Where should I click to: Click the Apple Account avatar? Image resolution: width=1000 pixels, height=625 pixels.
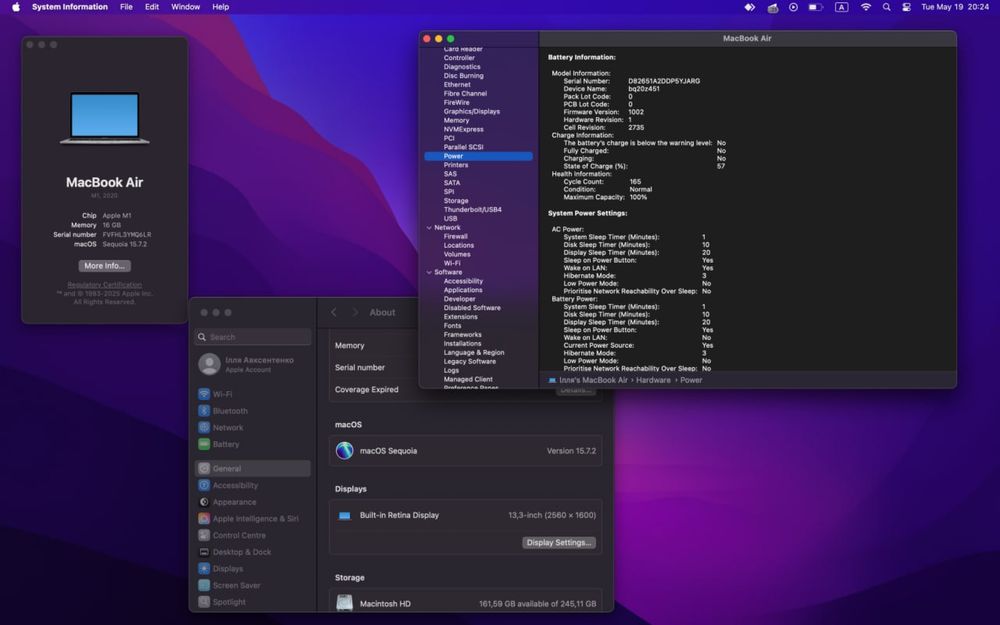tap(209, 364)
